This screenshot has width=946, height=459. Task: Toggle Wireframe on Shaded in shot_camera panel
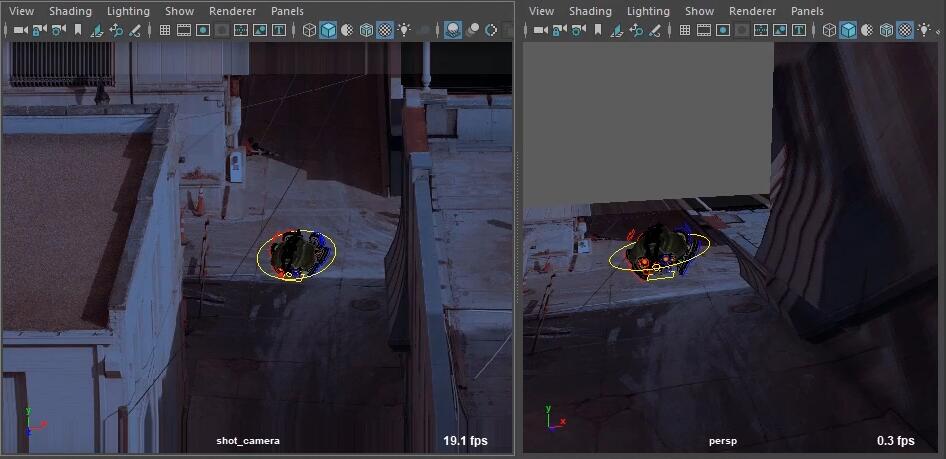click(x=366, y=30)
